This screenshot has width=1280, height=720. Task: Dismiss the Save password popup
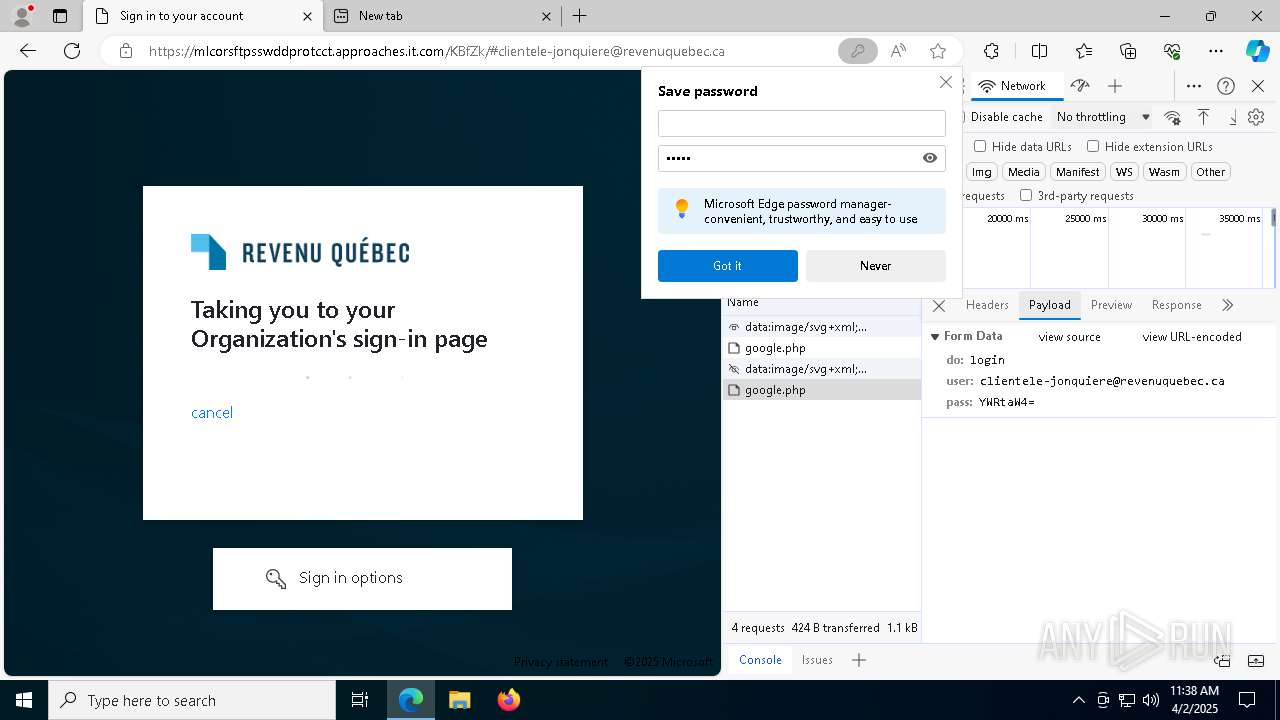(x=946, y=83)
